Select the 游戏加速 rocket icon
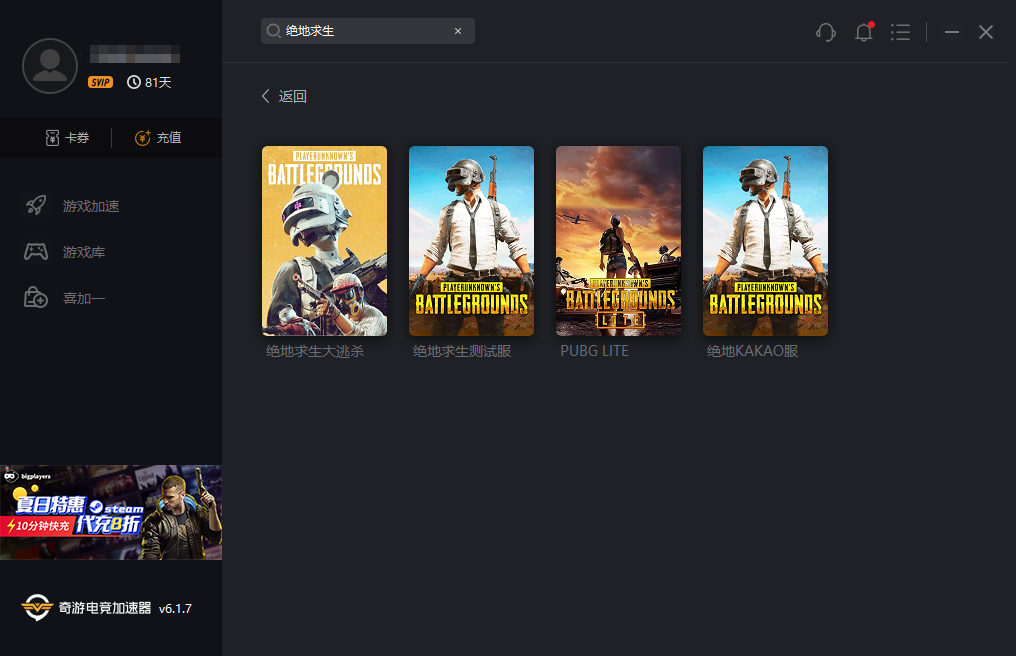The width and height of the screenshot is (1016, 656). (x=36, y=205)
